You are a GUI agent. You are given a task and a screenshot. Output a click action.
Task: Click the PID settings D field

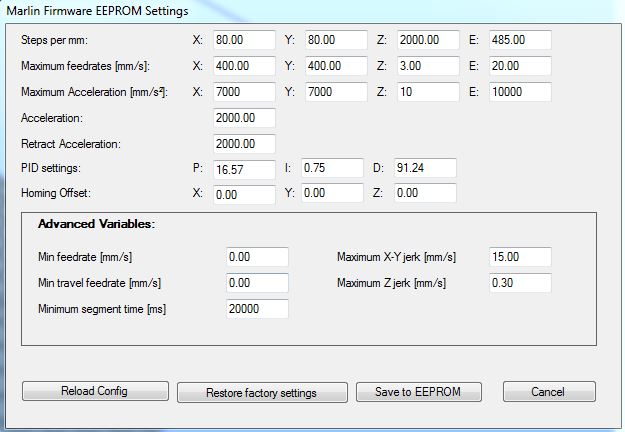click(x=424, y=168)
